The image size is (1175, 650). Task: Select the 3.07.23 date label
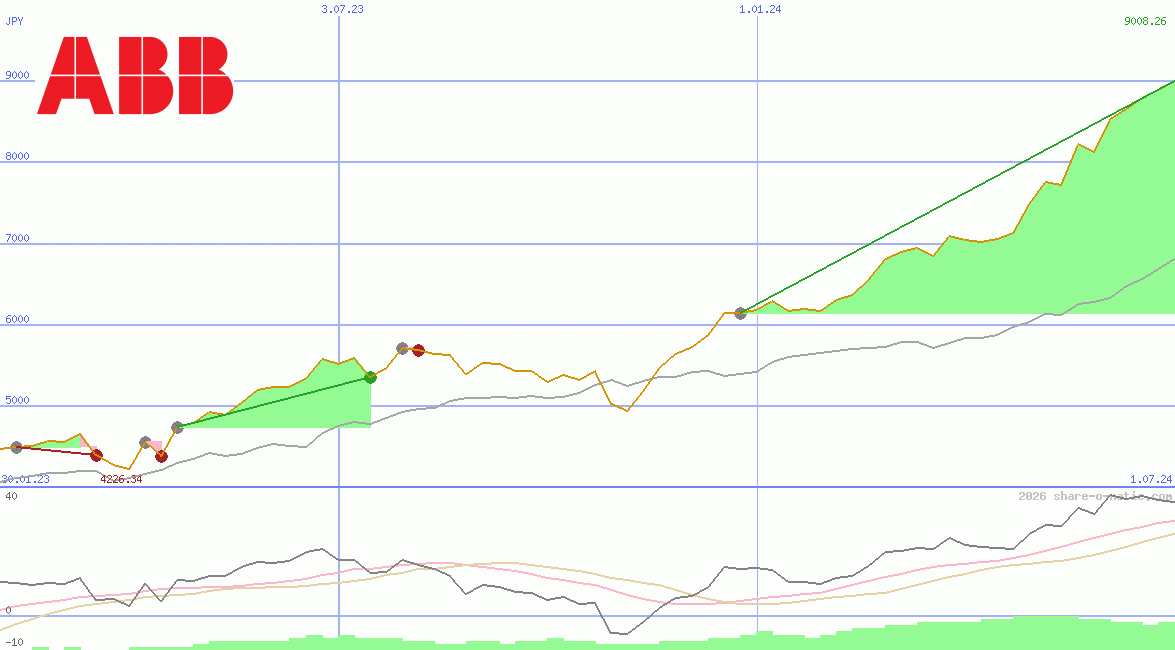click(342, 9)
